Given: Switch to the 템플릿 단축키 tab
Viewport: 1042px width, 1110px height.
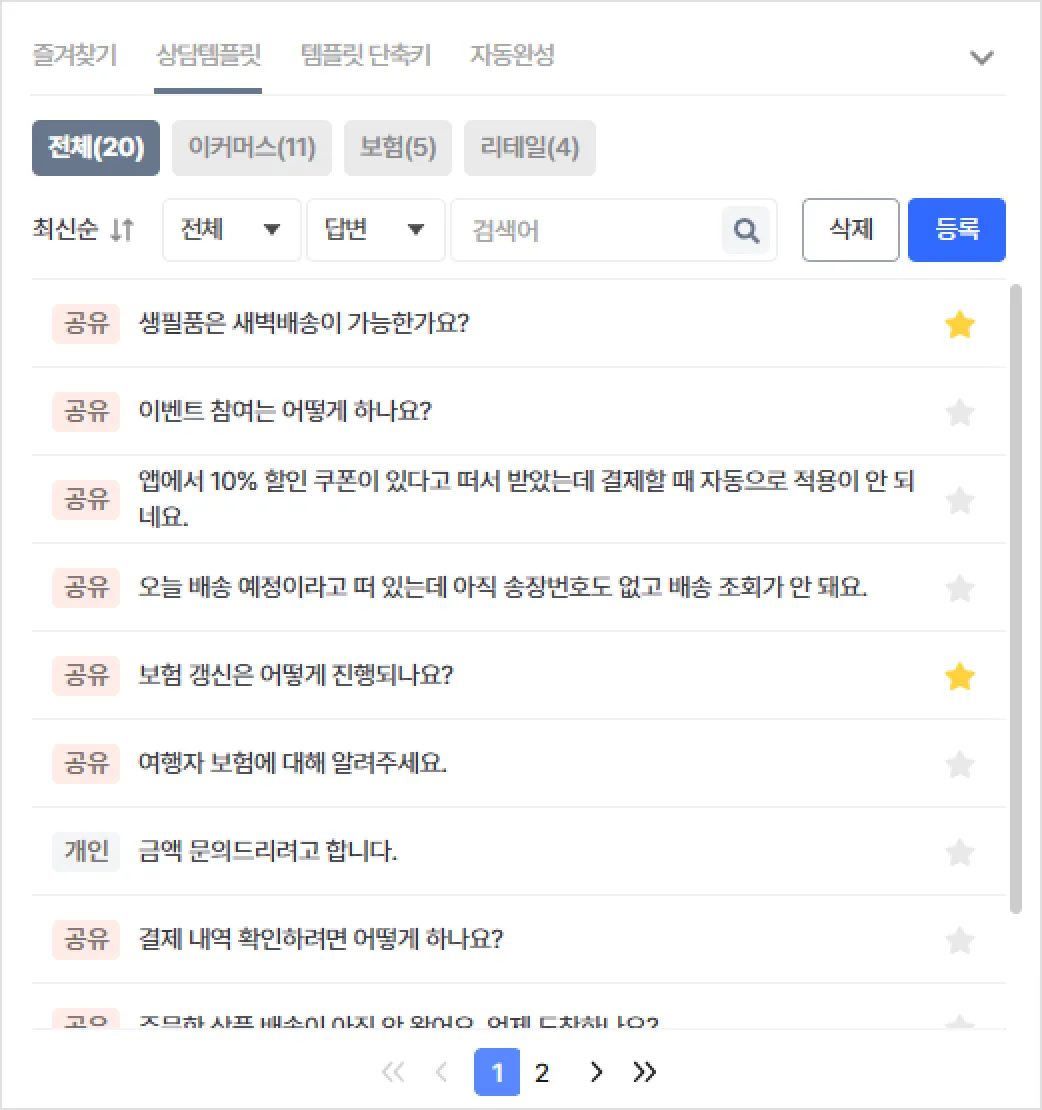Looking at the screenshot, I should click(x=366, y=55).
